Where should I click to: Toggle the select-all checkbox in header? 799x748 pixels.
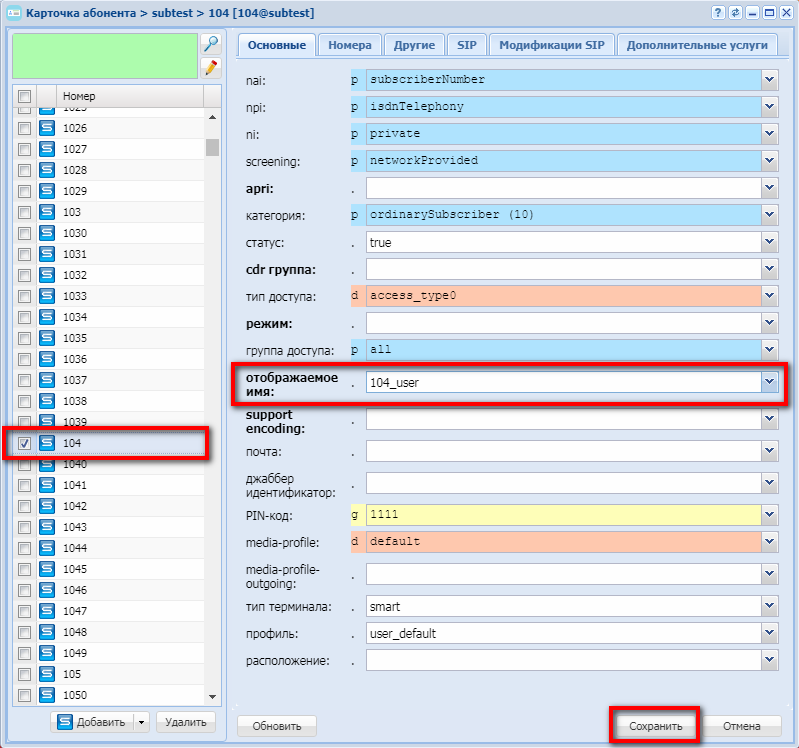[24, 96]
